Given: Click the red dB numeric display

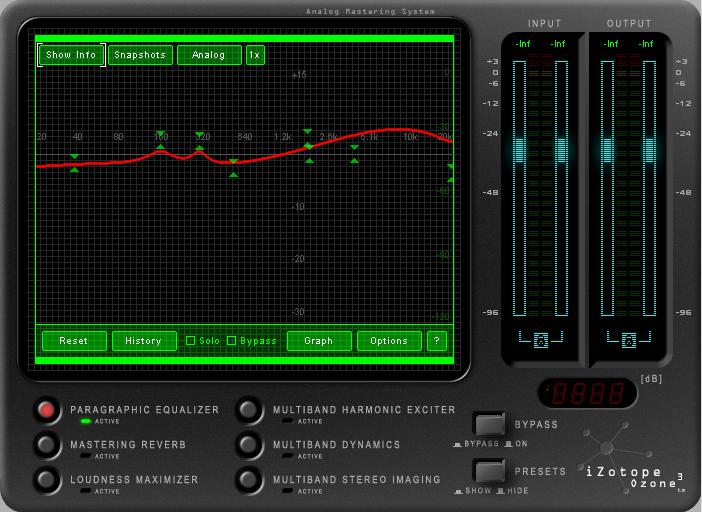Looking at the screenshot, I should 587,393.
